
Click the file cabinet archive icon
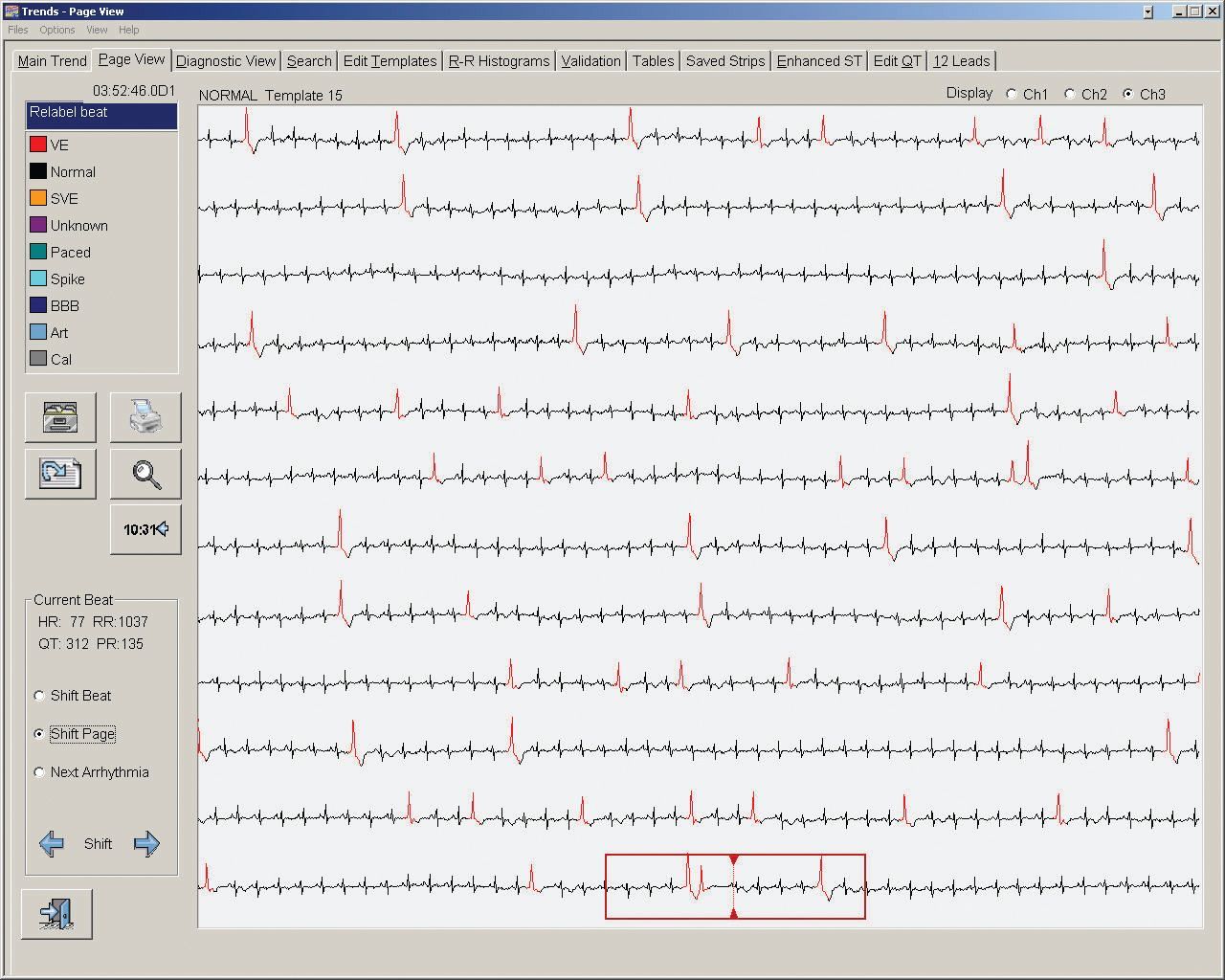tap(60, 417)
